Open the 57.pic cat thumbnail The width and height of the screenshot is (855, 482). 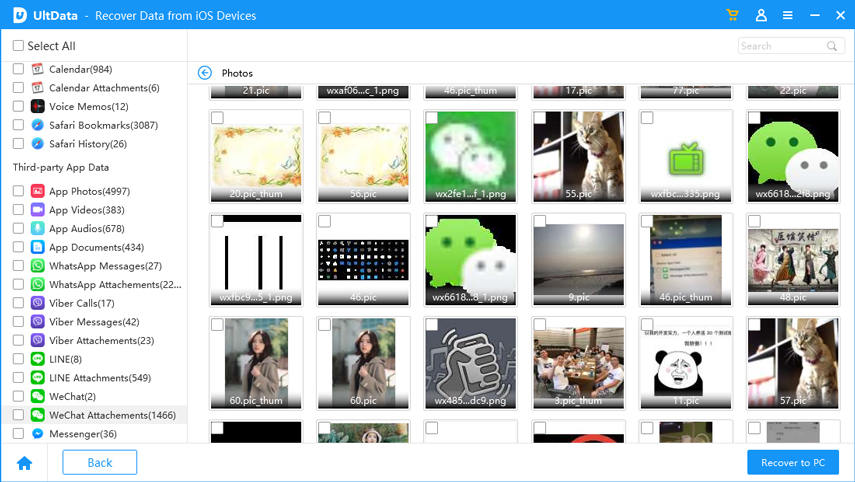coord(793,363)
